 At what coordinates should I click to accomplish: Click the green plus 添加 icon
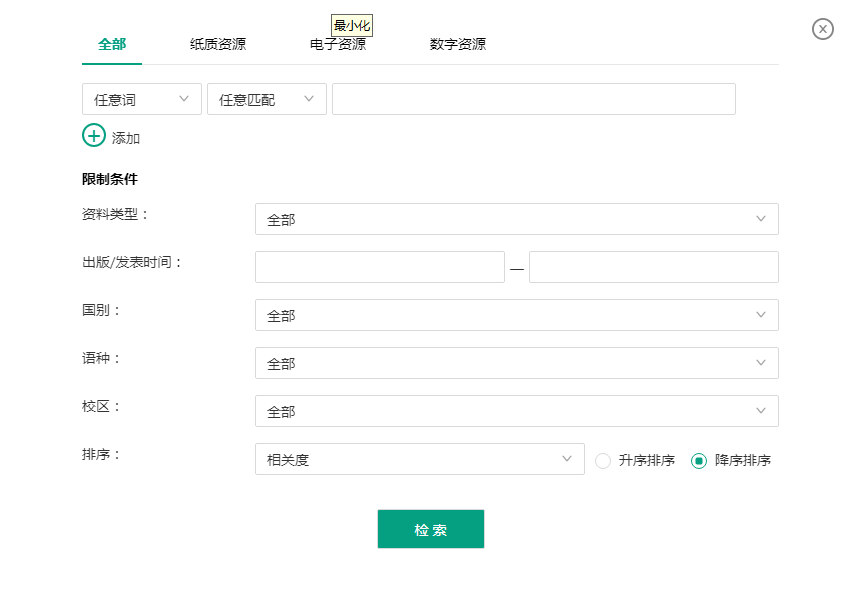[x=94, y=135]
